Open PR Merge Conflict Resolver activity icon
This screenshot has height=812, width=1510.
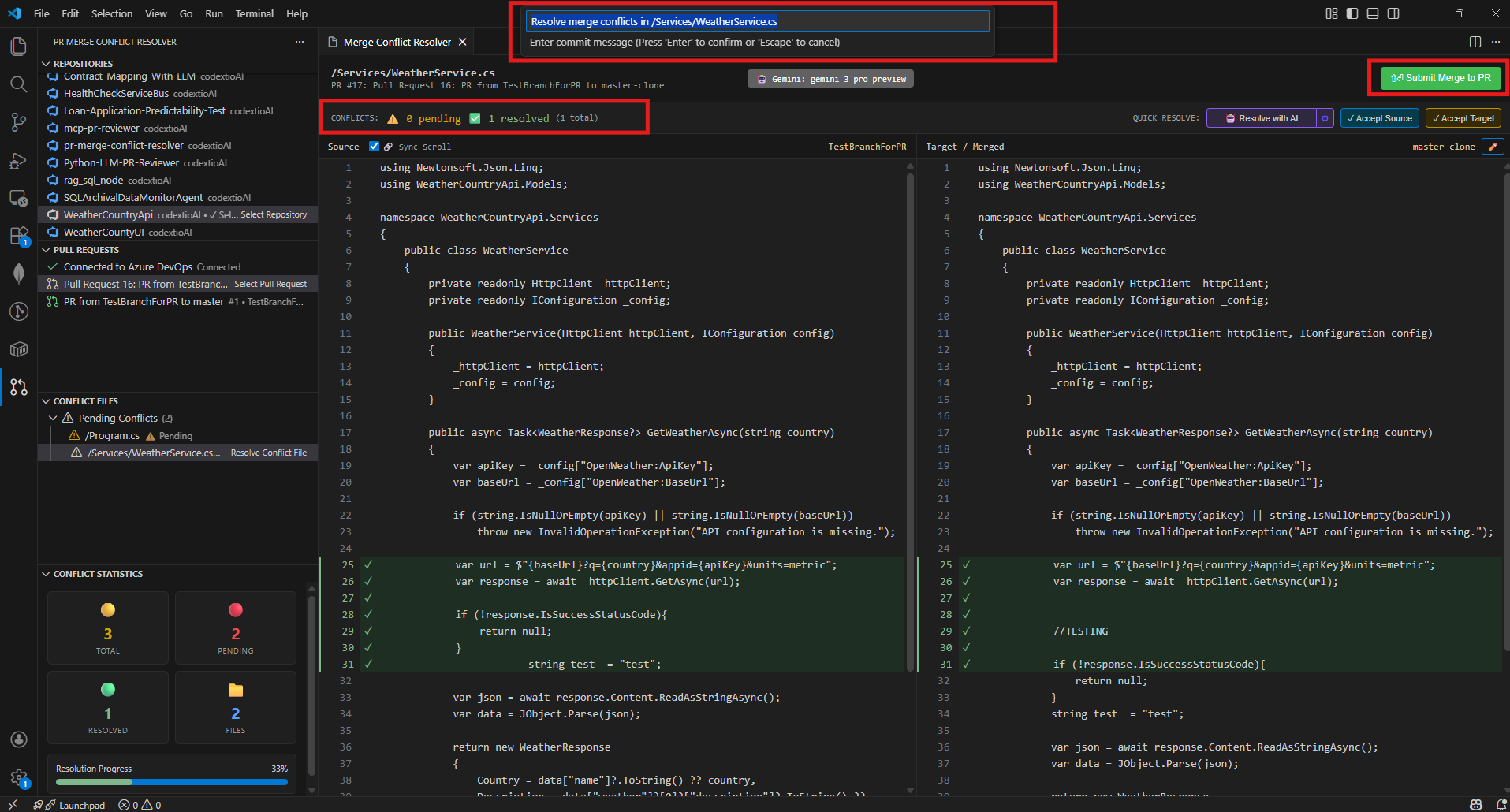point(18,387)
